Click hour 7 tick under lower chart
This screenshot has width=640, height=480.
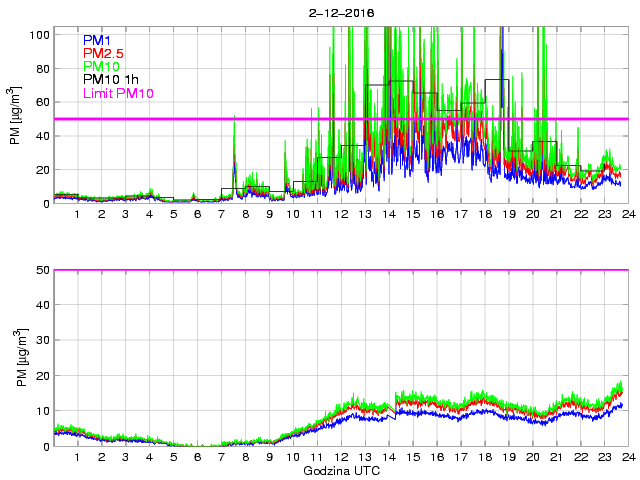(x=222, y=457)
